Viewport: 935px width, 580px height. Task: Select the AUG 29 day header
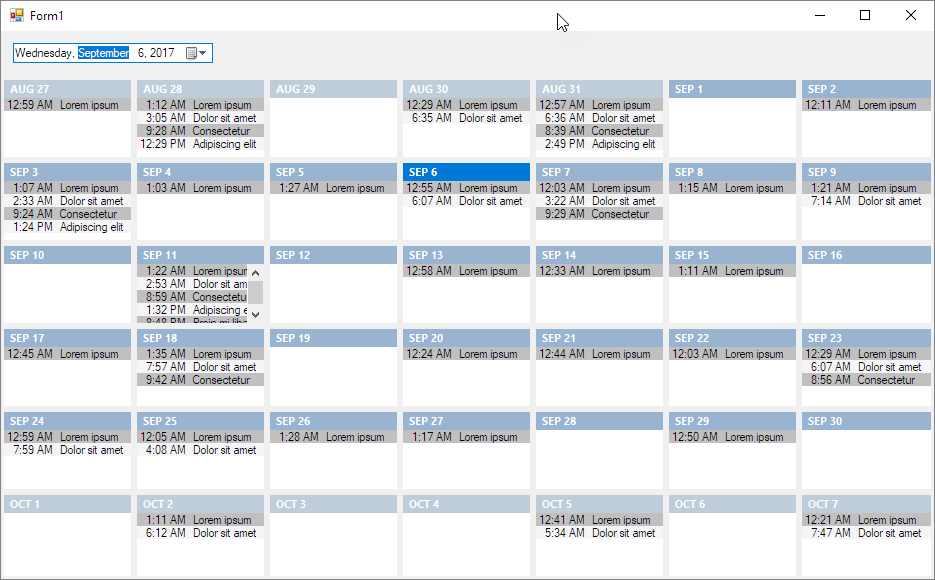(x=332, y=89)
